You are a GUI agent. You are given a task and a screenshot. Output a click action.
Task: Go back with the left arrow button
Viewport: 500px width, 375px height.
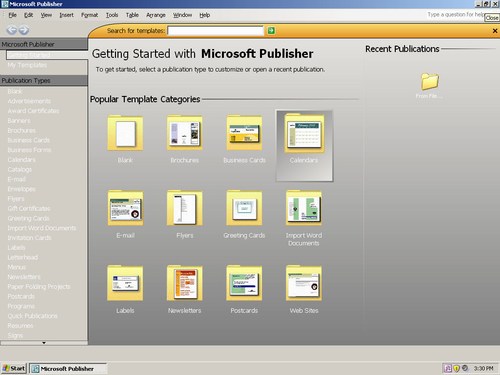12,30
